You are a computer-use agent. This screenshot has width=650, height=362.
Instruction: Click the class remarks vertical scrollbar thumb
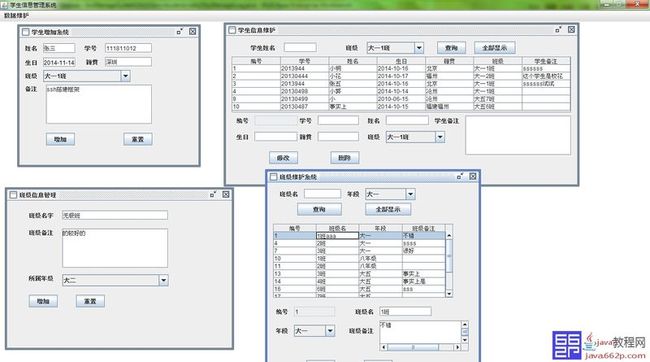point(465,332)
